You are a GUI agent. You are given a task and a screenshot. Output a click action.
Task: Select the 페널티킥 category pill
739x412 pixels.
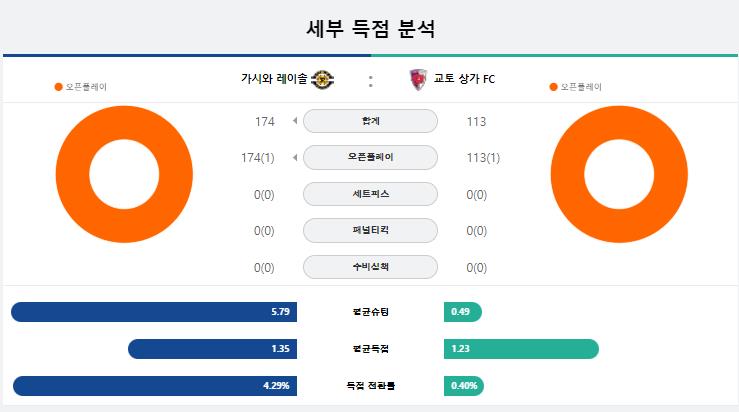(370, 231)
